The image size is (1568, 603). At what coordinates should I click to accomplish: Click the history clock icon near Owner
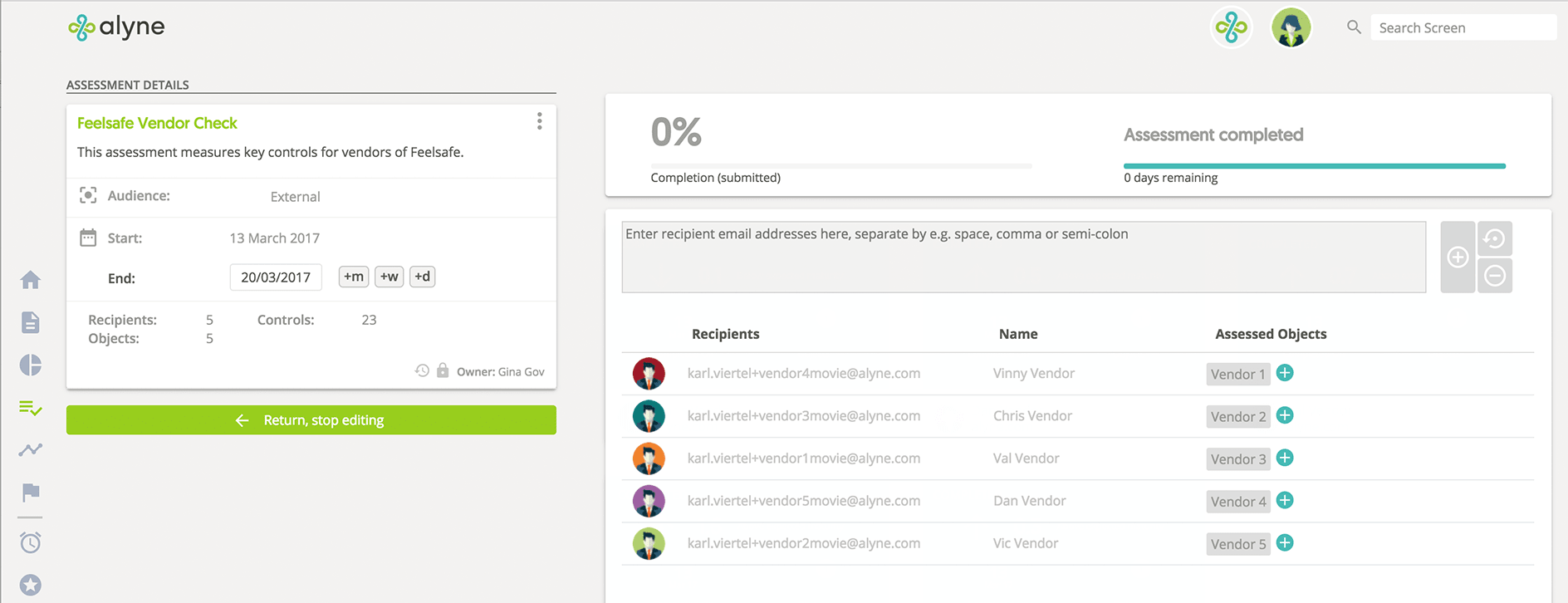[423, 370]
